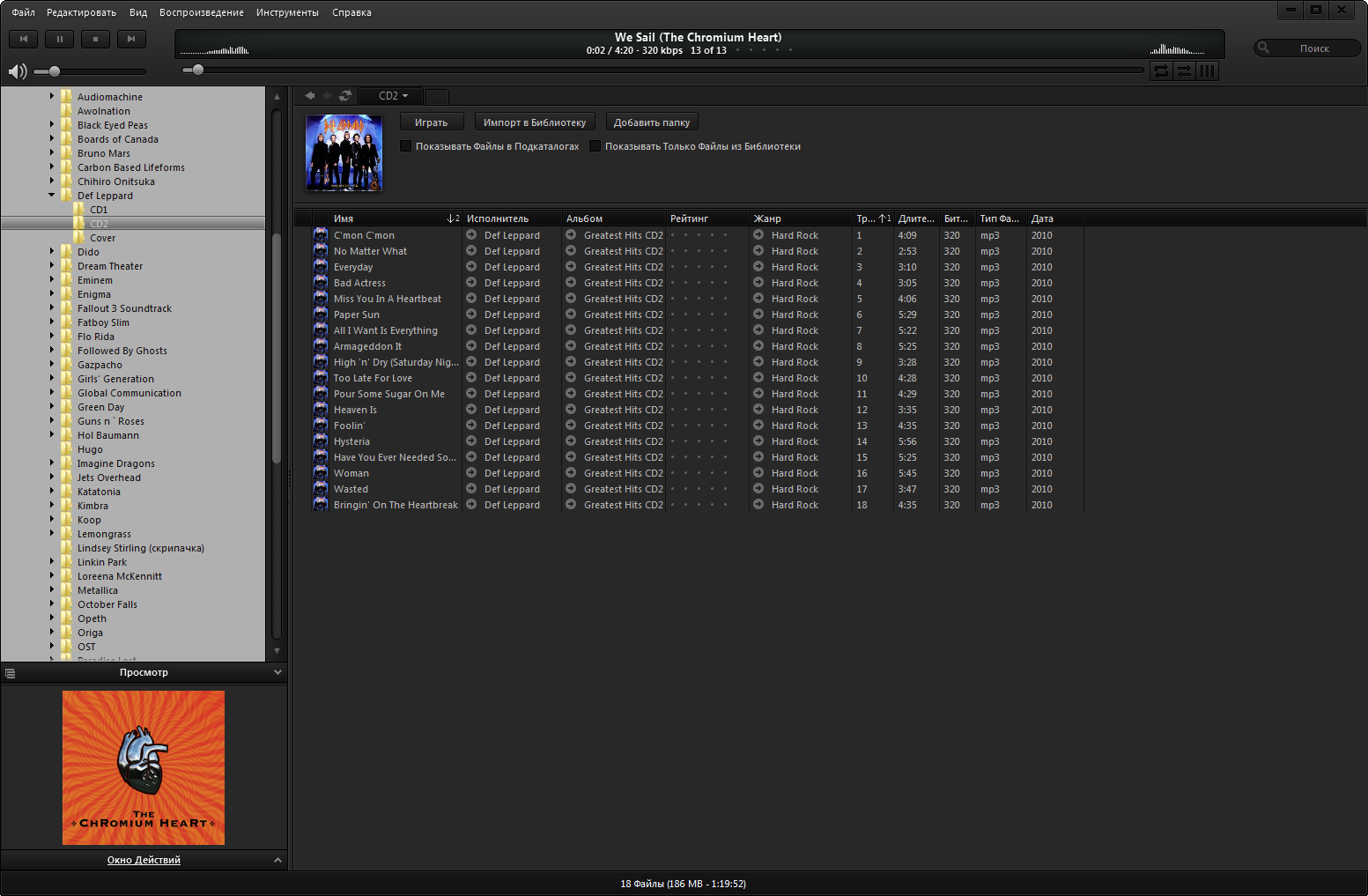The width and height of the screenshot is (1368, 896).
Task: Expand the Audiomachine folder
Action: [x=51, y=96]
